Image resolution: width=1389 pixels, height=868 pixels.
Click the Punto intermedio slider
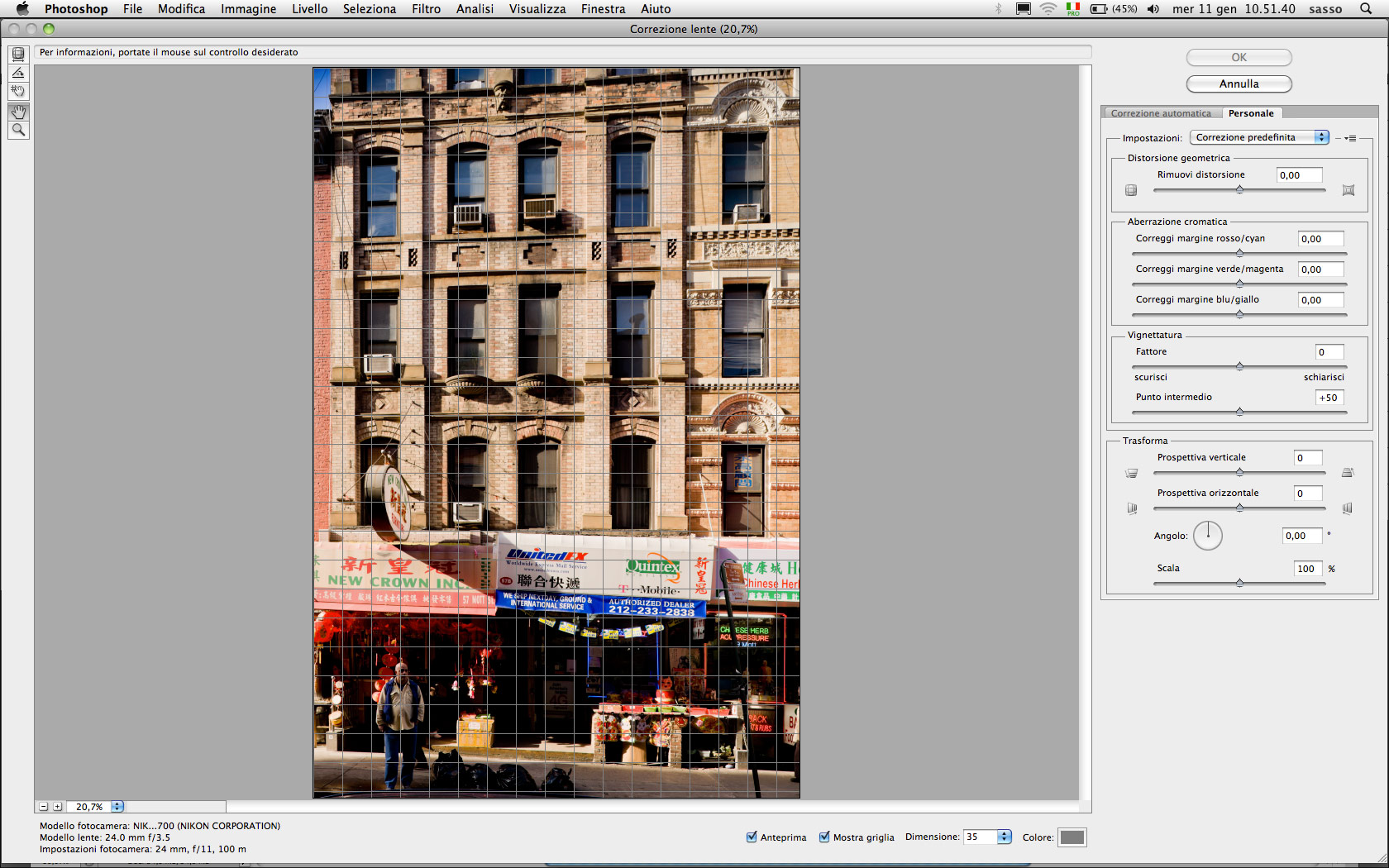1239,412
